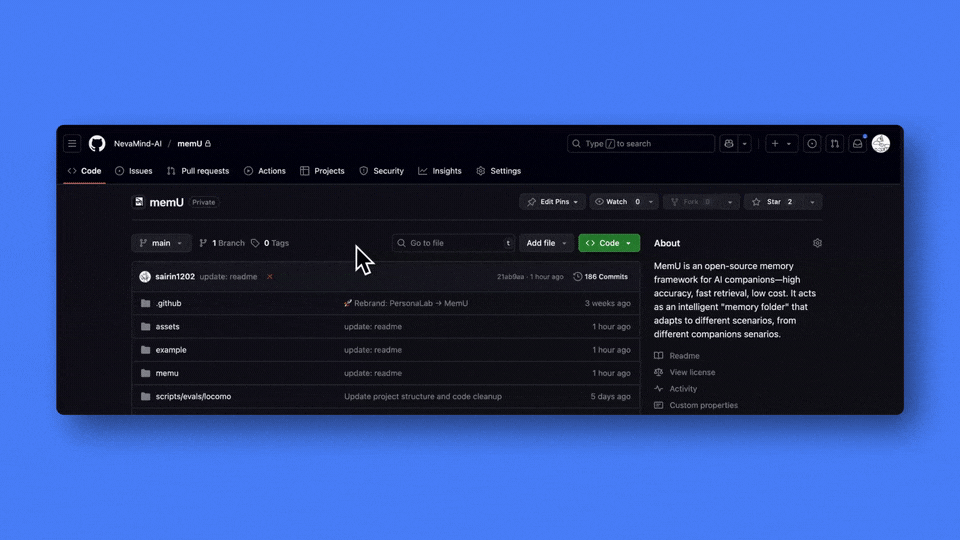
Task: Click the Readme link in About
Action: pyautogui.click(x=677, y=356)
